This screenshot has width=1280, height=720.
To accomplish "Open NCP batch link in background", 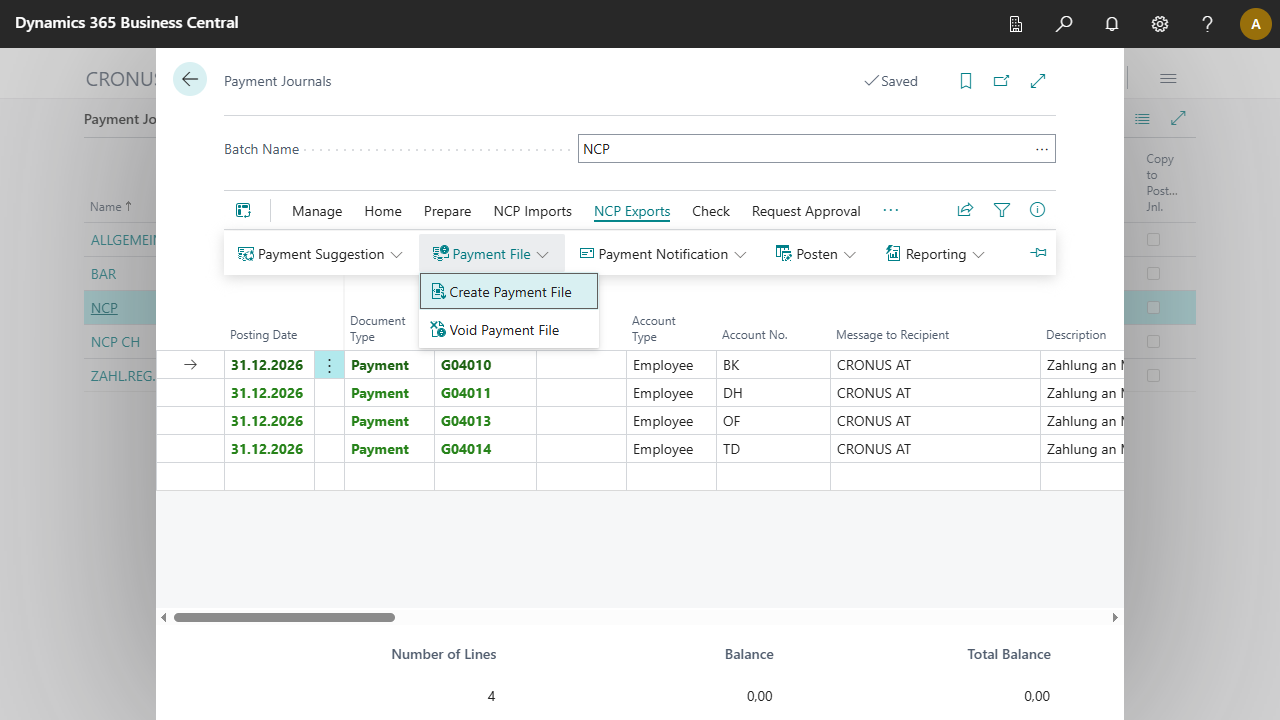I will point(104,308).
